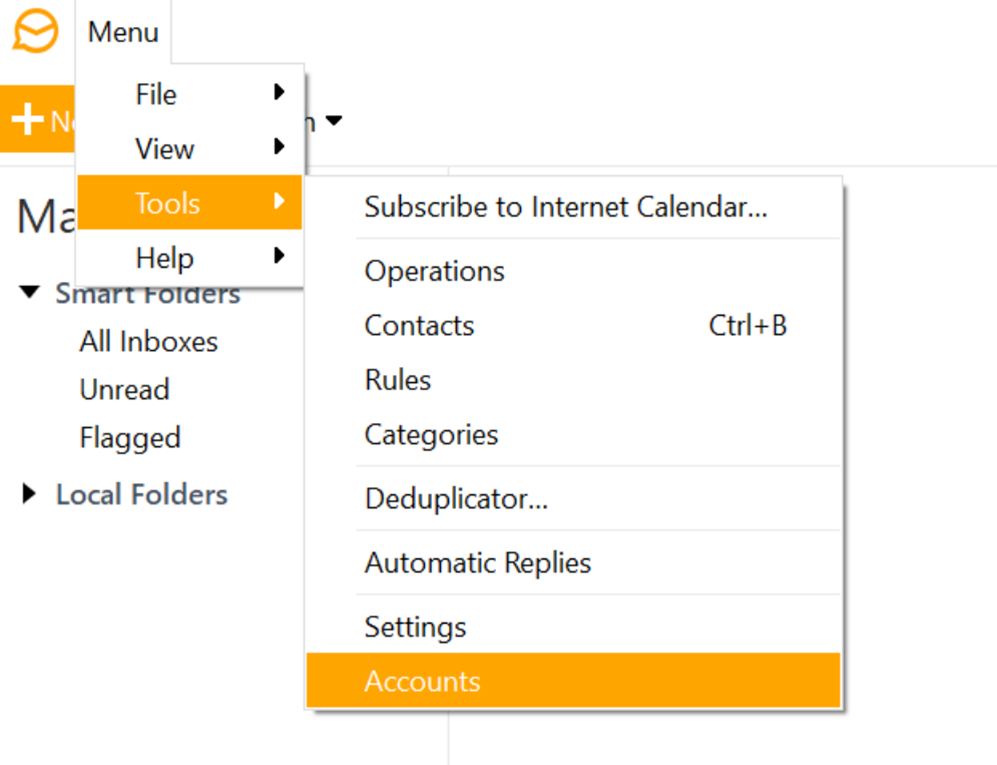Click the eM Client logo icon
Image resolution: width=997 pixels, height=765 pixels.
point(37,31)
